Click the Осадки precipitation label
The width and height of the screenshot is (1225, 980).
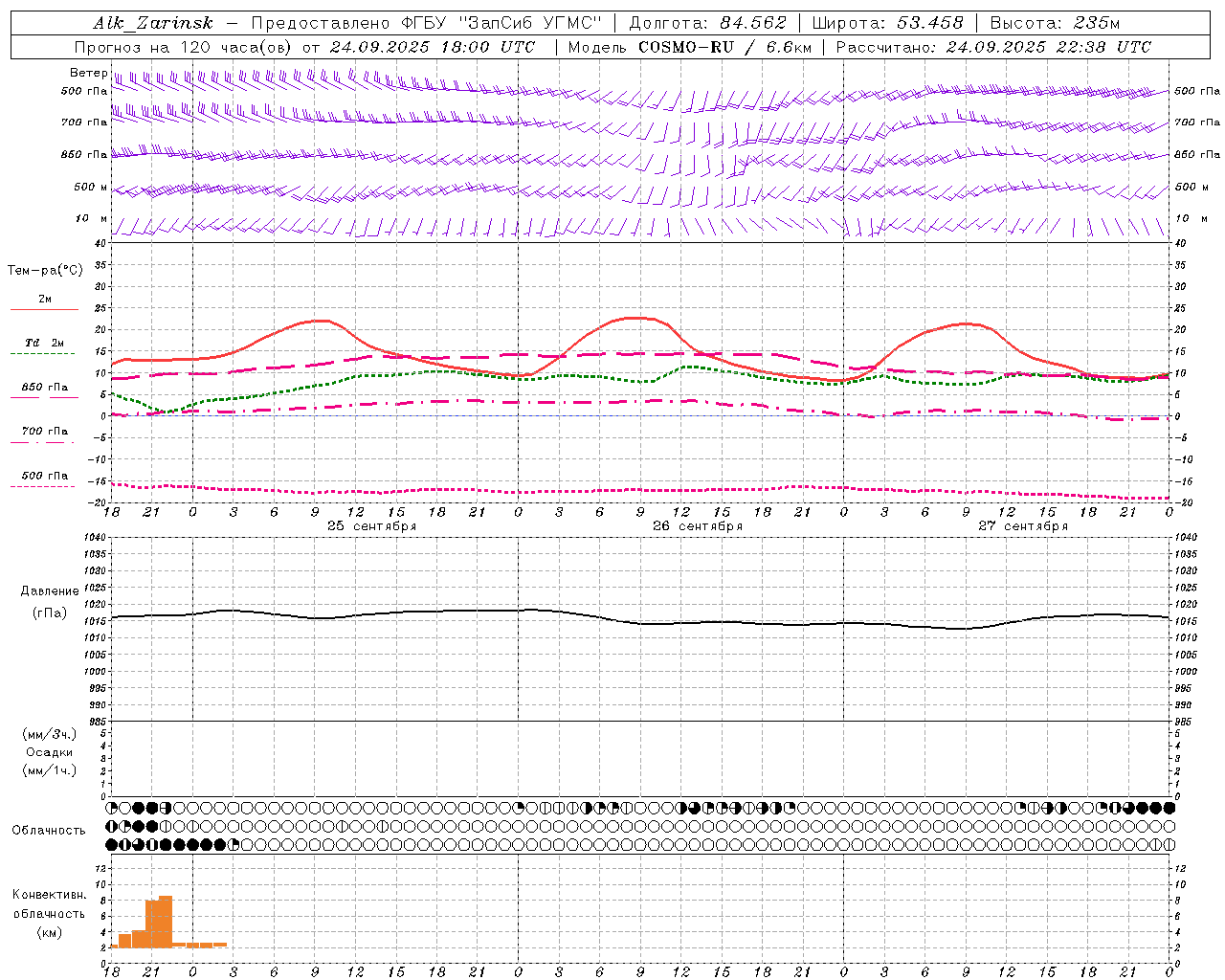(x=50, y=752)
